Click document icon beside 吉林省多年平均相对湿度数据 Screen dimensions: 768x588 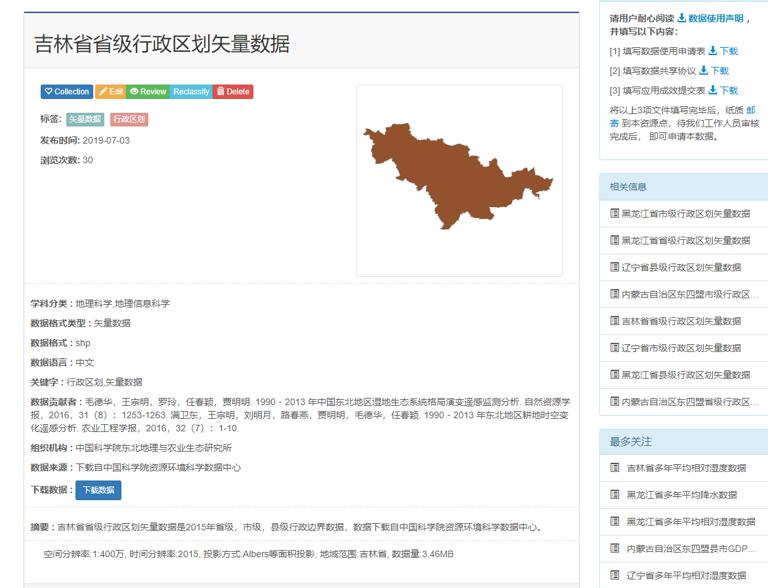tap(614, 467)
